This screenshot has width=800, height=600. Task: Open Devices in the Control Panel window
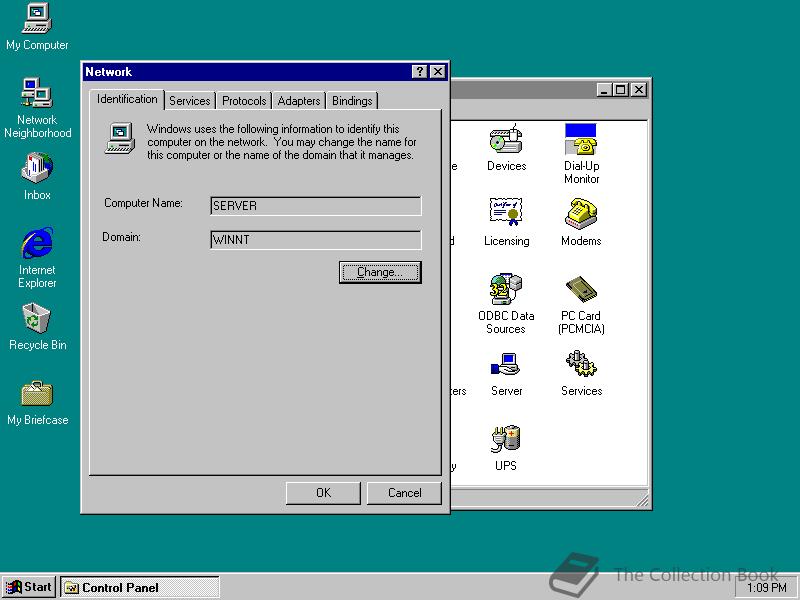506,148
